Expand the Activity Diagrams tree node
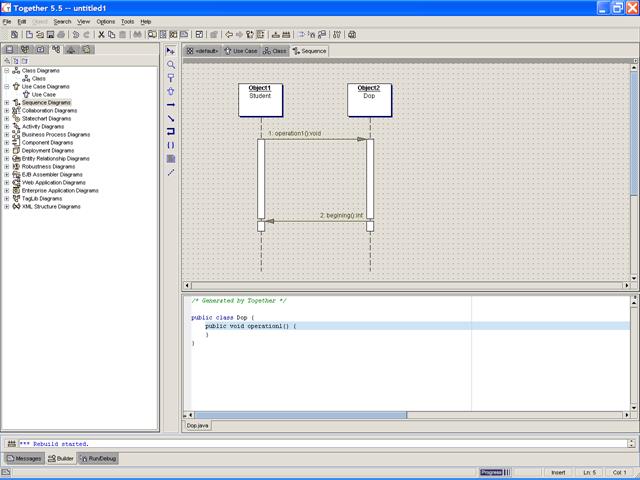Screen dimensions: 640x480 click(x=7, y=127)
